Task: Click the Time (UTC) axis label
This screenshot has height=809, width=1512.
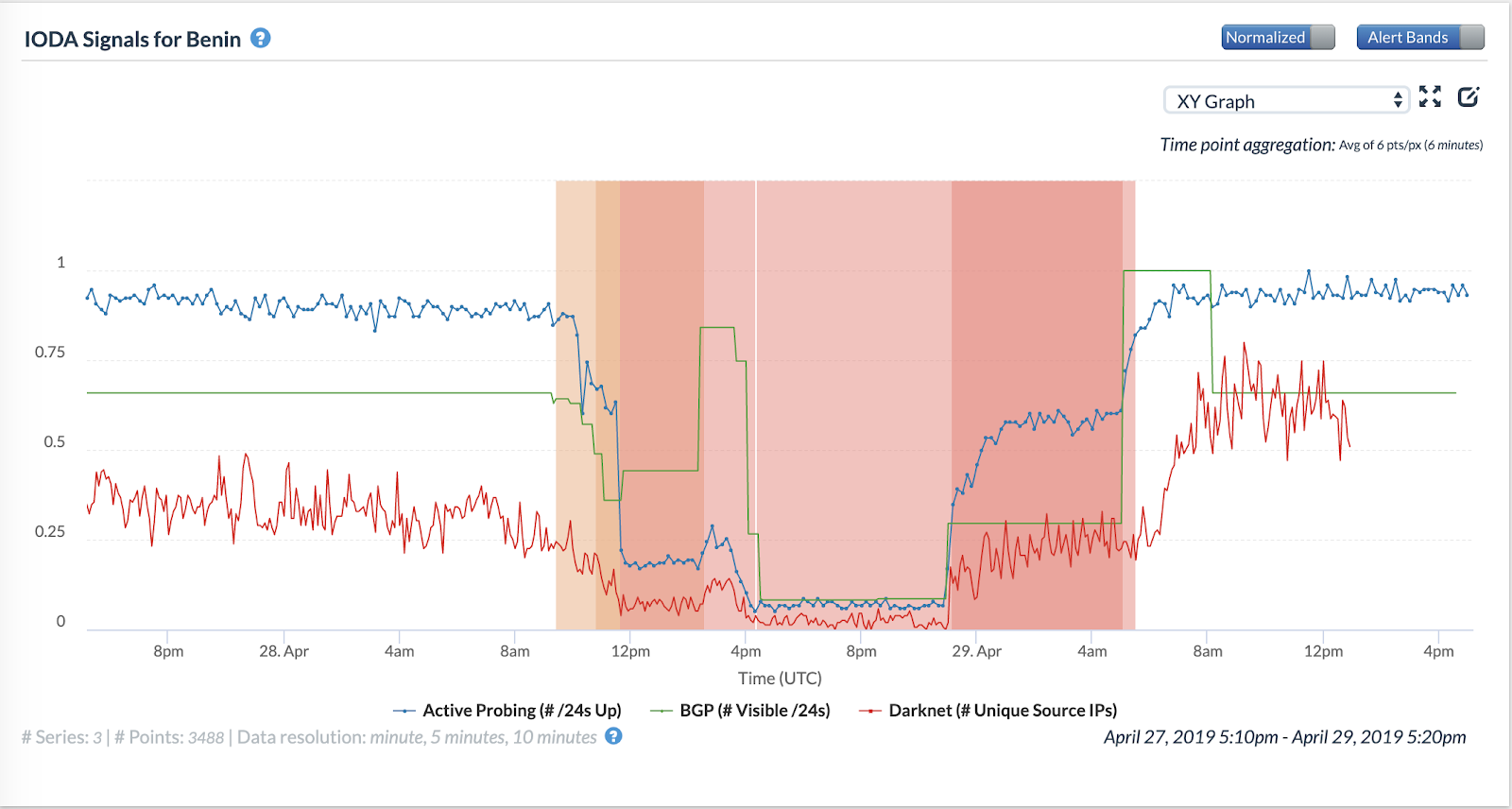Action: [x=780, y=679]
